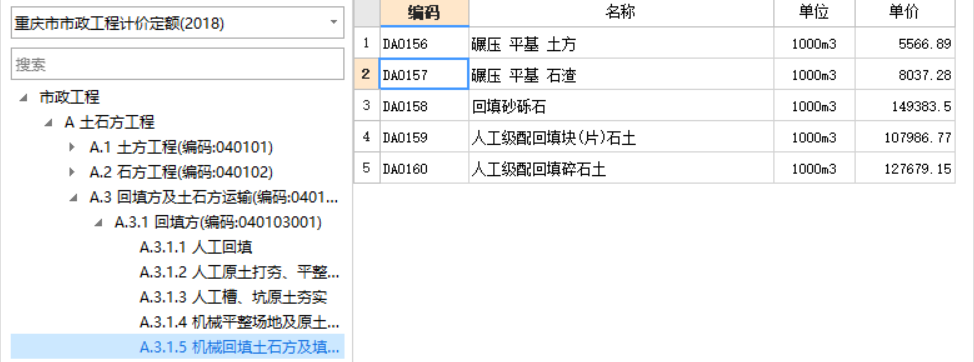974x362 pixels.
Task: Click name cell 碾压 平基 石渣
Action: [x=621, y=75]
